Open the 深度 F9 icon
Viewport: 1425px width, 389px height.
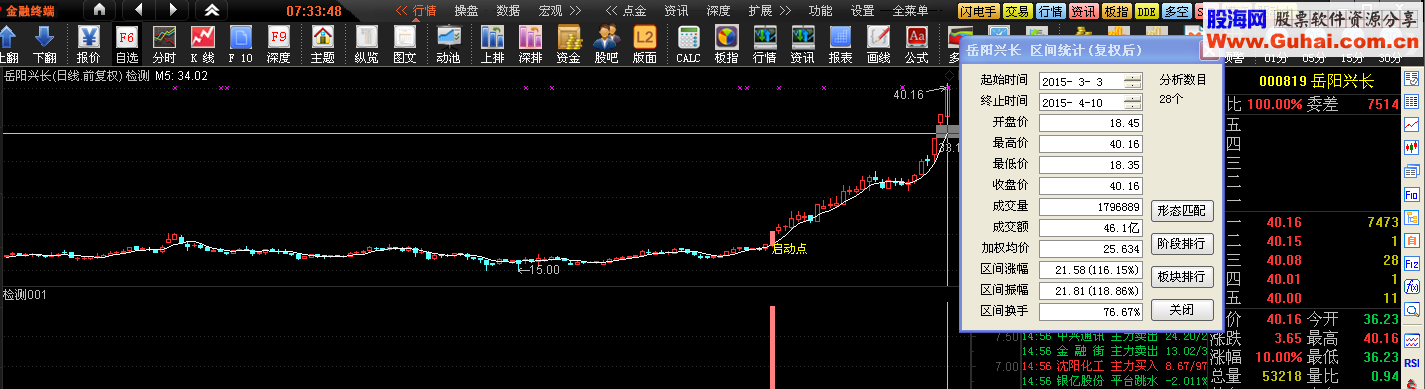pos(278,38)
